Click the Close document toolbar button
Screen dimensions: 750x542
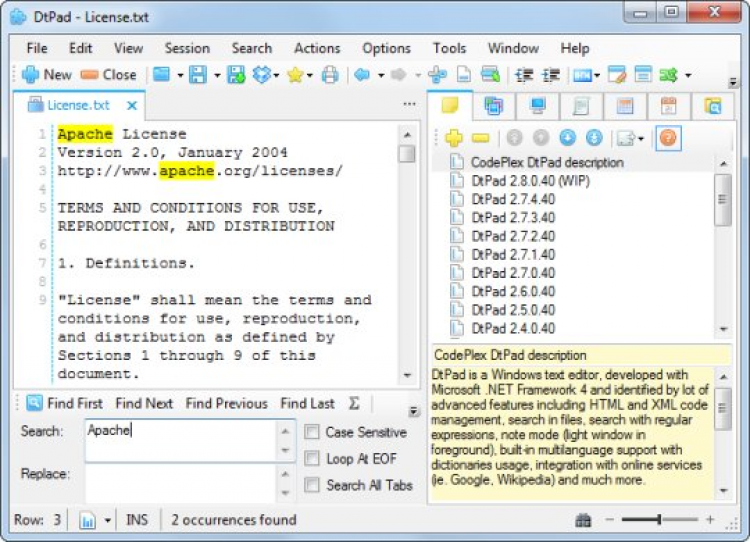point(108,75)
